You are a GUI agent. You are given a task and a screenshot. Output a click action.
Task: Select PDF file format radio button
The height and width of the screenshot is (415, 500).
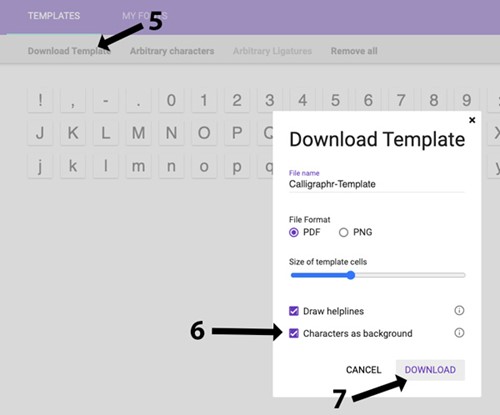coord(294,232)
